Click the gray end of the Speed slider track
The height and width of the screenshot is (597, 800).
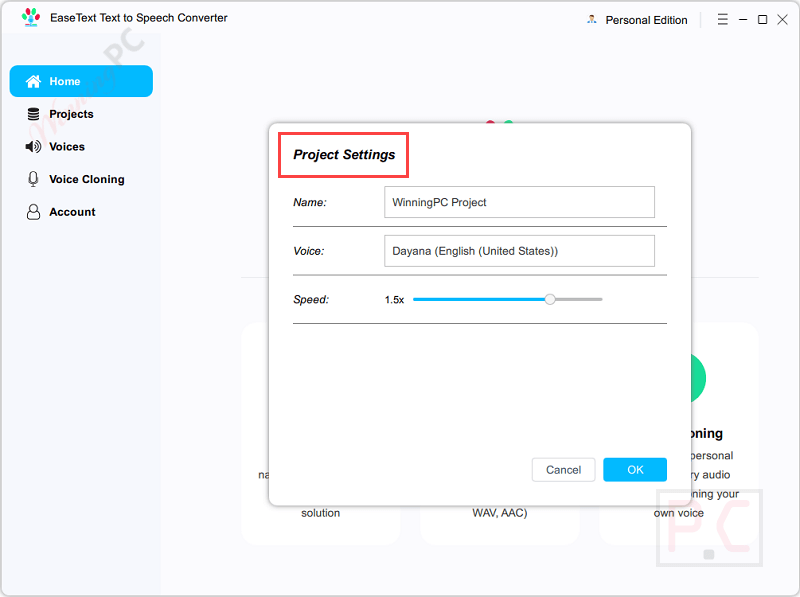[x=579, y=299]
